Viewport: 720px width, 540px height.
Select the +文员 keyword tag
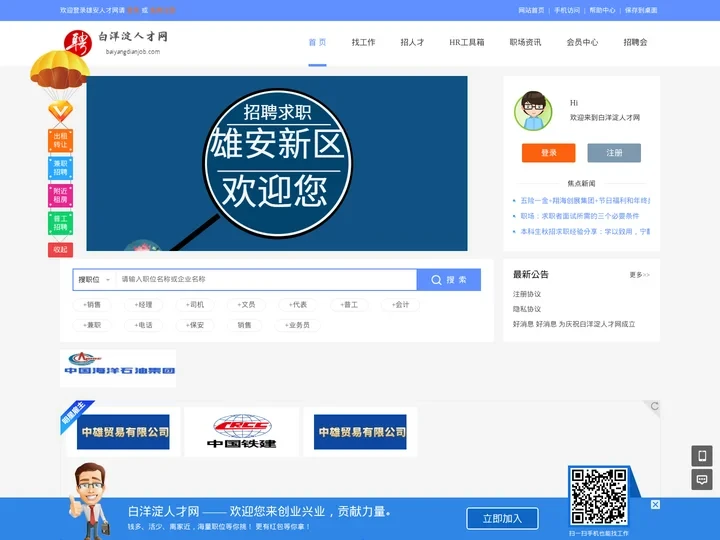coord(246,304)
